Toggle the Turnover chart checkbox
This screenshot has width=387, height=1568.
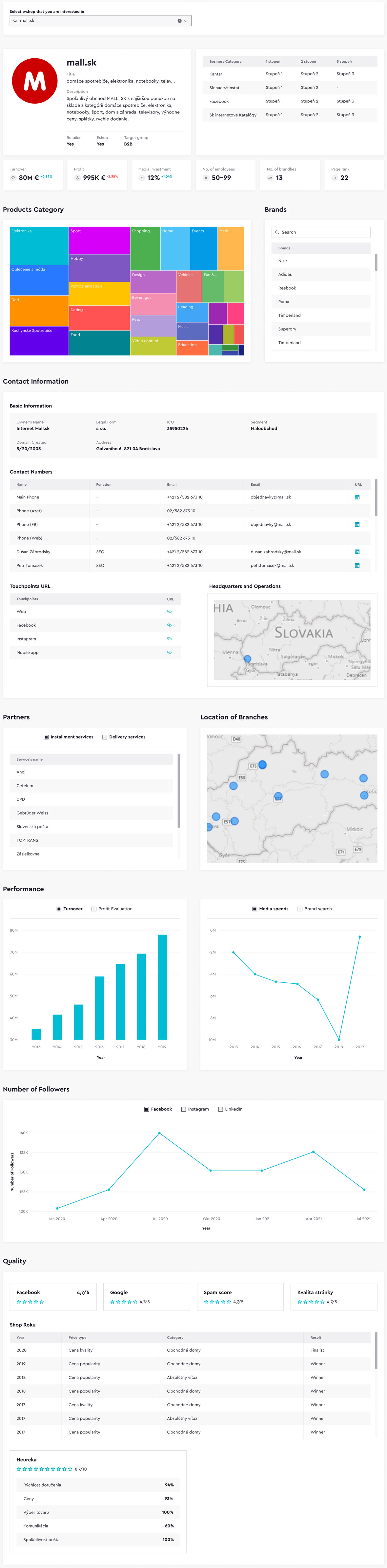pos(59,909)
